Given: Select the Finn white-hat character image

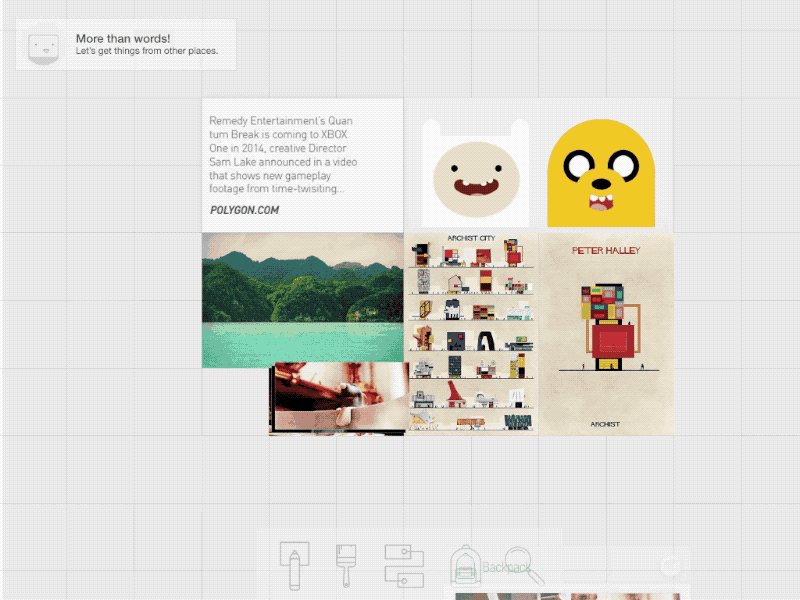Looking at the screenshot, I should [x=476, y=172].
